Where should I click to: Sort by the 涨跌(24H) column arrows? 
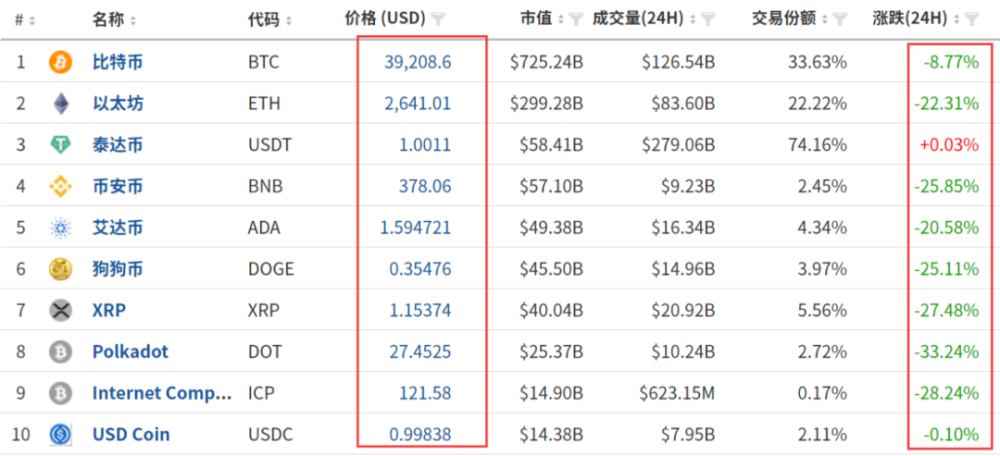pos(957,20)
